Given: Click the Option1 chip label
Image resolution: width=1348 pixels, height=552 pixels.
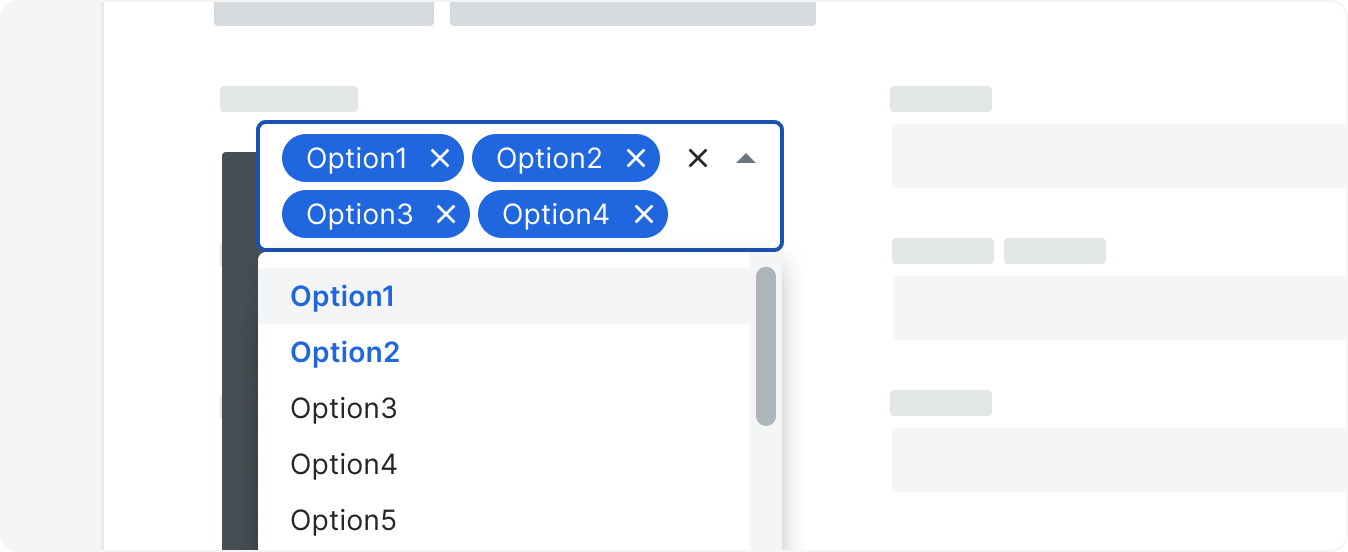Looking at the screenshot, I should 356,158.
